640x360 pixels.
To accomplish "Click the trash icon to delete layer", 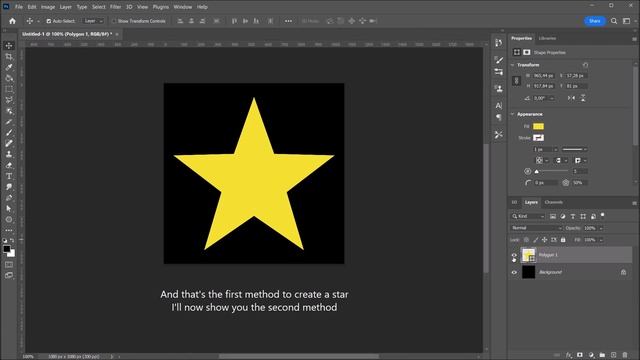I will pyautogui.click(x=624, y=355).
